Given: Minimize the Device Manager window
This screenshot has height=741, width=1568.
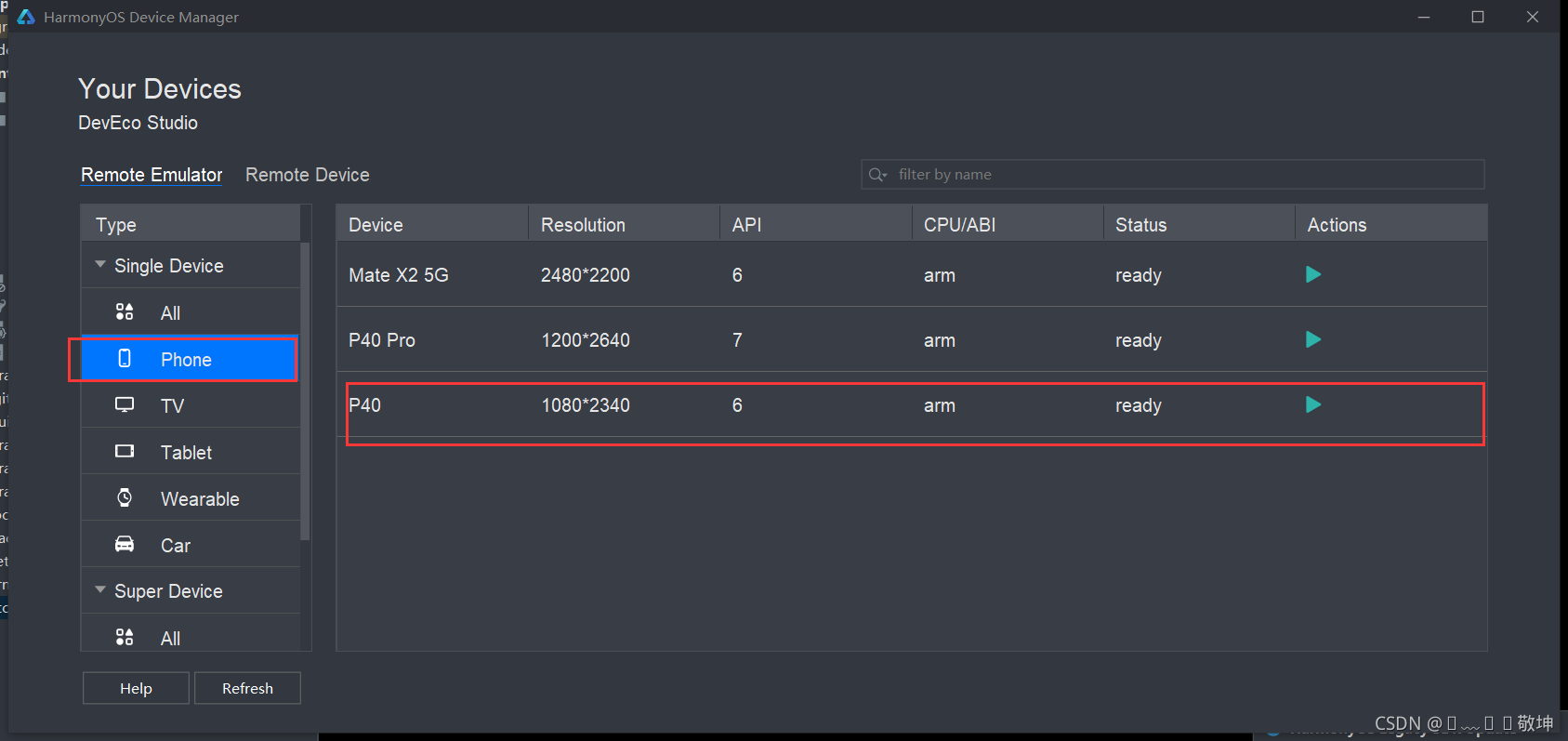Looking at the screenshot, I should click(x=1424, y=17).
